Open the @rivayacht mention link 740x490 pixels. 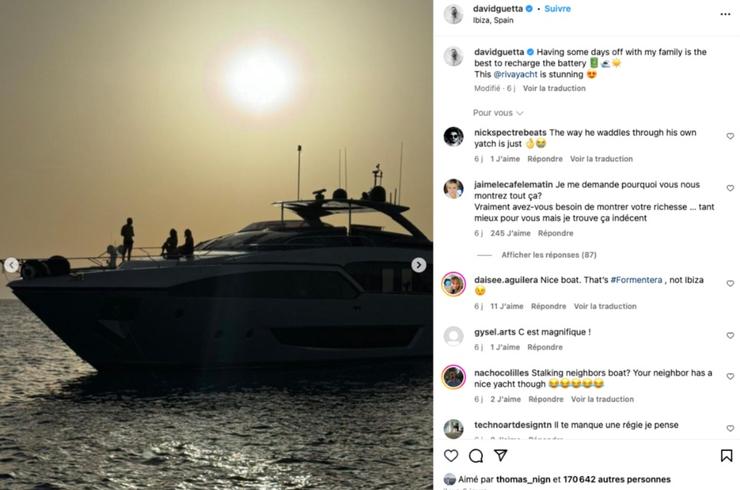point(515,74)
